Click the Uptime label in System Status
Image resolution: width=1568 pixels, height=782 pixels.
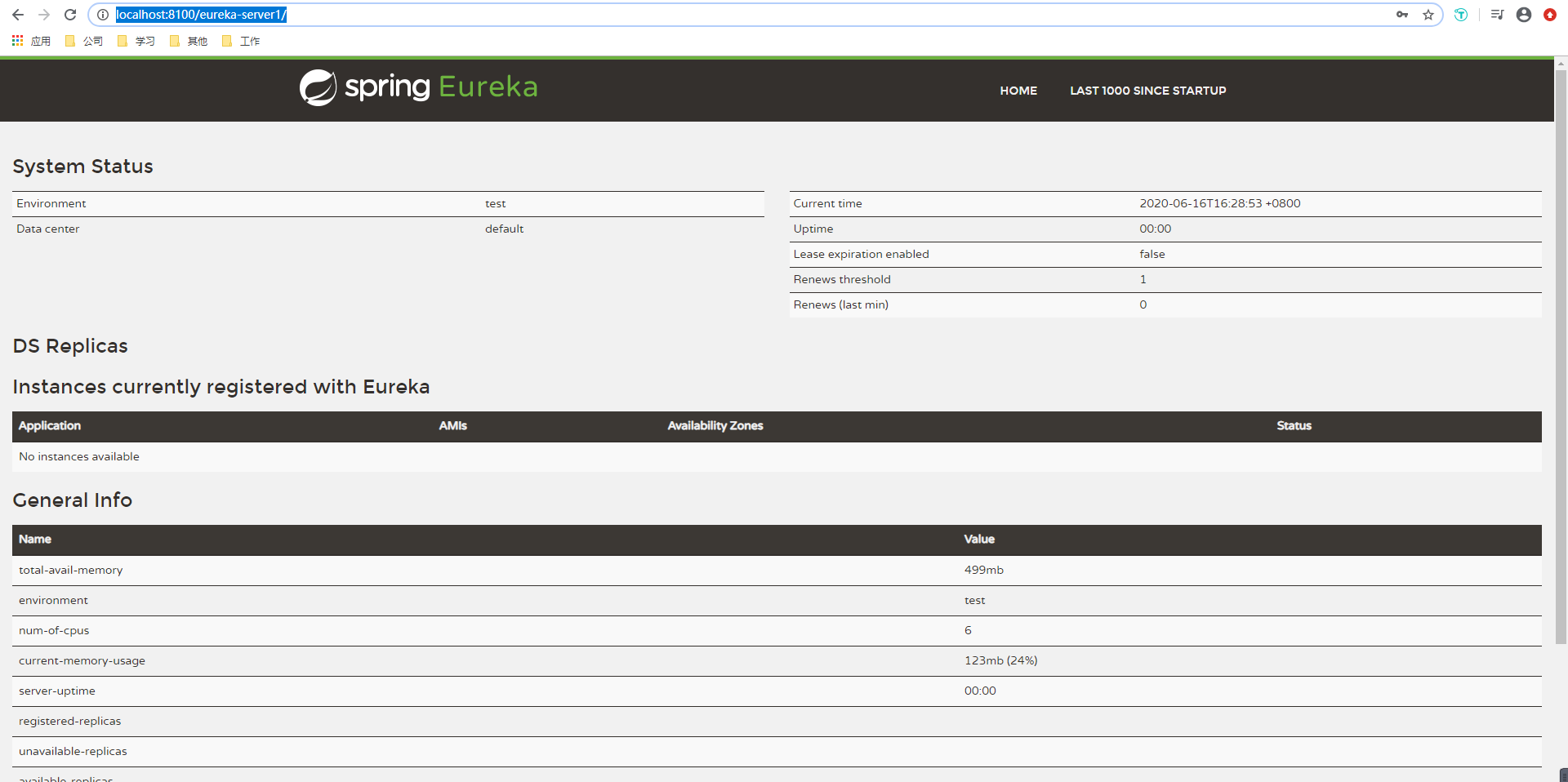[x=813, y=229]
